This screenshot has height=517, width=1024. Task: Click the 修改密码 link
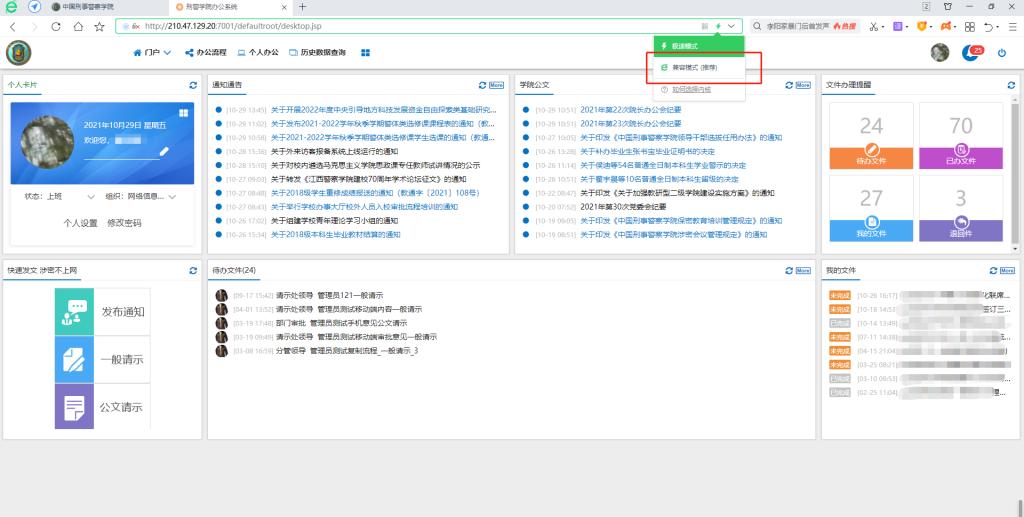click(124, 223)
